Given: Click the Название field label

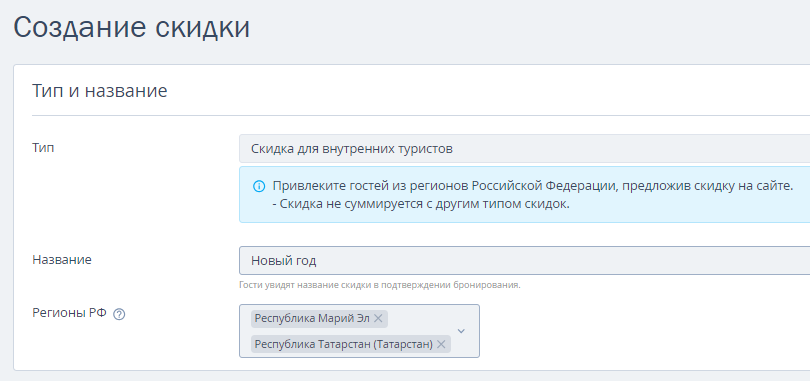Looking at the screenshot, I should coord(62,260).
